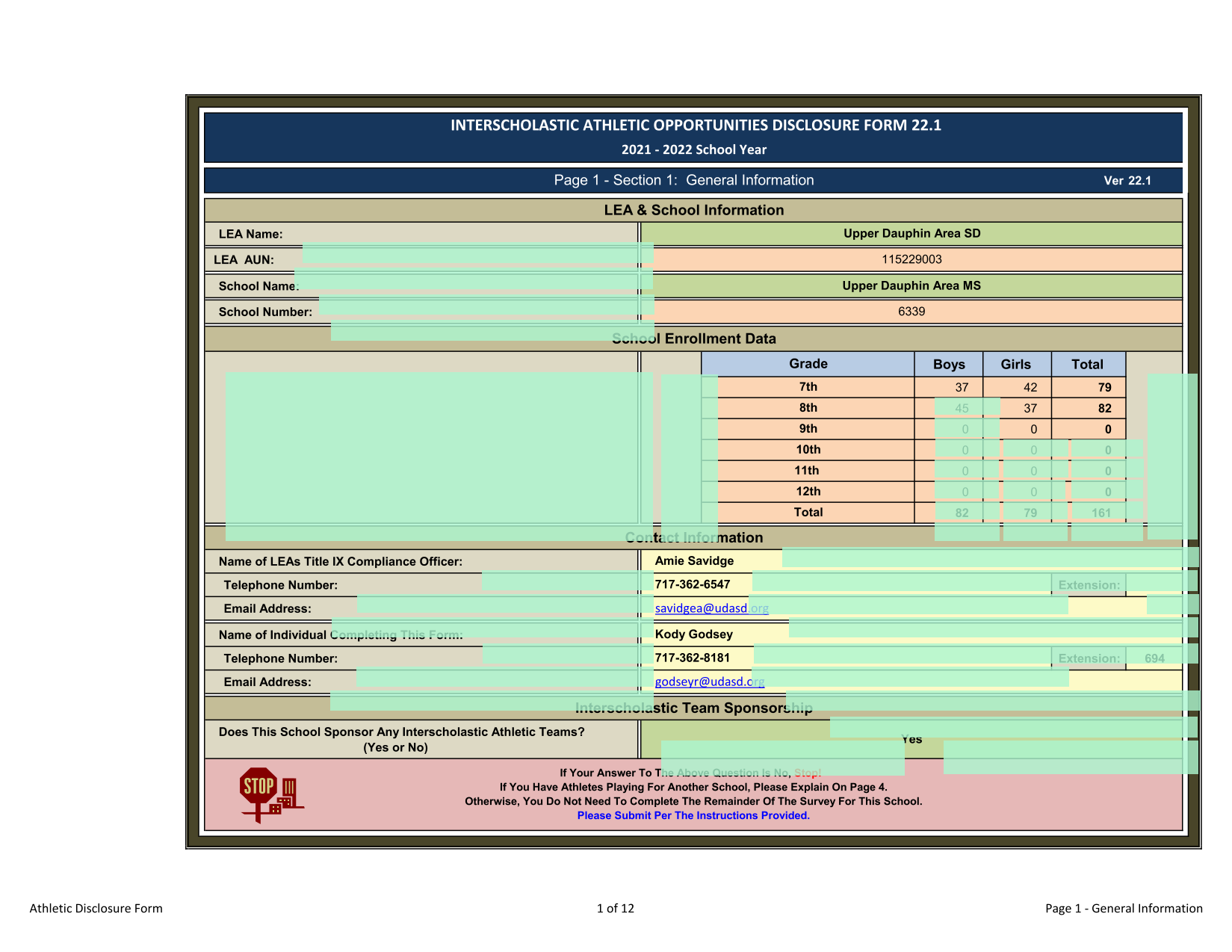Click the 'Athletic Disclosure Form' footer text

[96, 909]
